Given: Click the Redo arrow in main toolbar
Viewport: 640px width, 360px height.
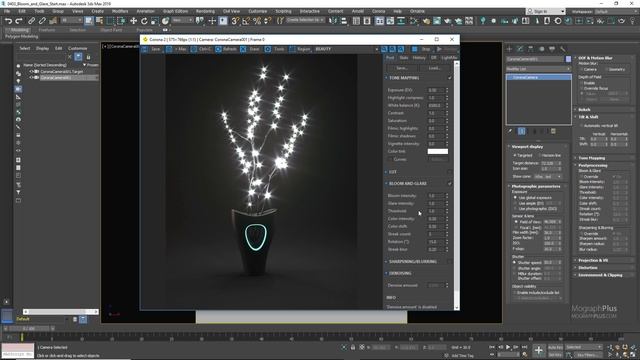Looking at the screenshot, I should point(19,21).
